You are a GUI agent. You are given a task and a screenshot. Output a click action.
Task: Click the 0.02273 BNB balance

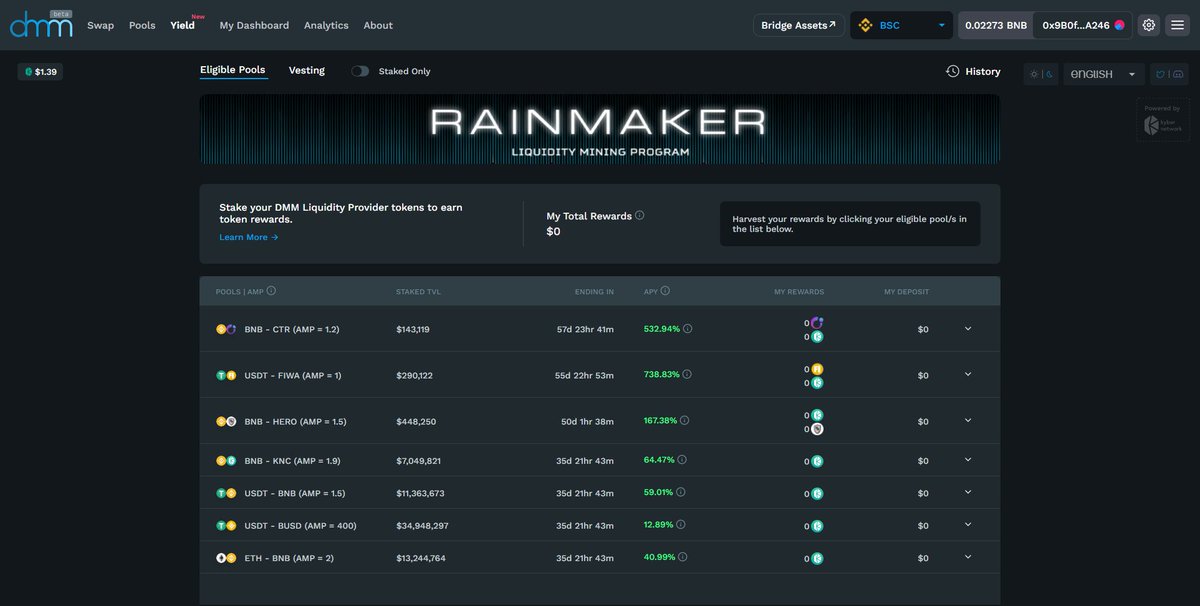[x=996, y=25]
